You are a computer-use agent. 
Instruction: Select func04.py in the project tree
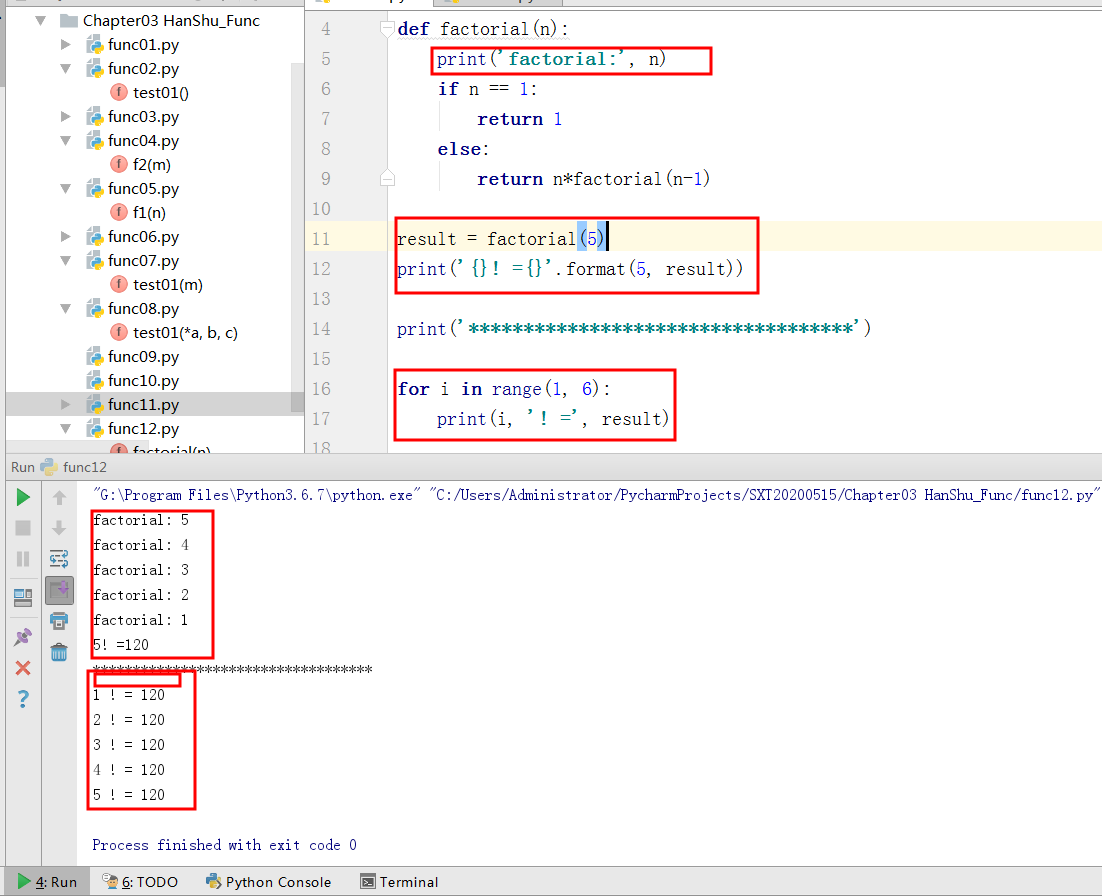(143, 141)
